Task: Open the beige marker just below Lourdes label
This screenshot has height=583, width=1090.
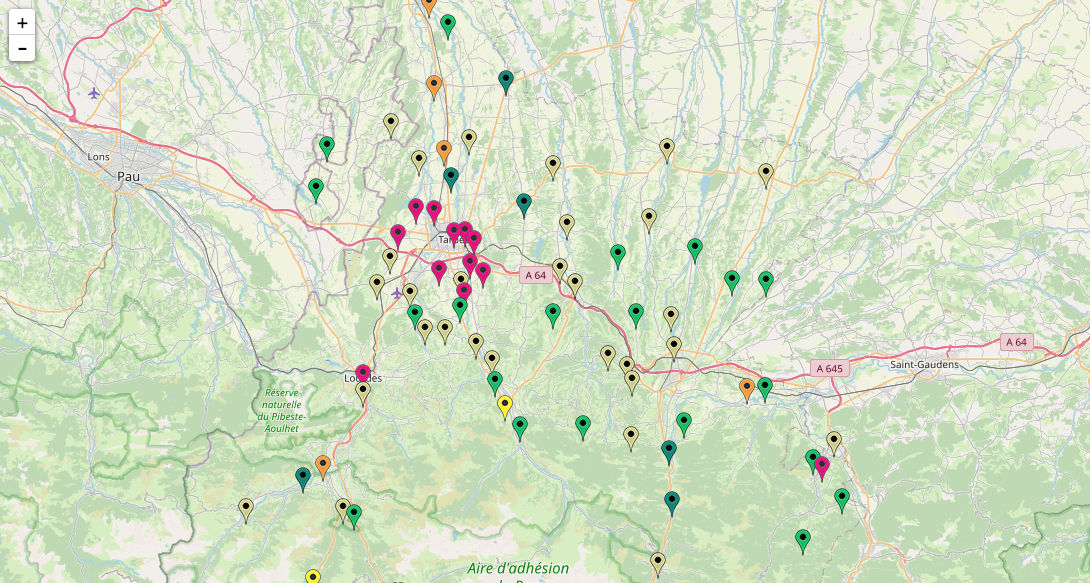Action: pos(363,393)
